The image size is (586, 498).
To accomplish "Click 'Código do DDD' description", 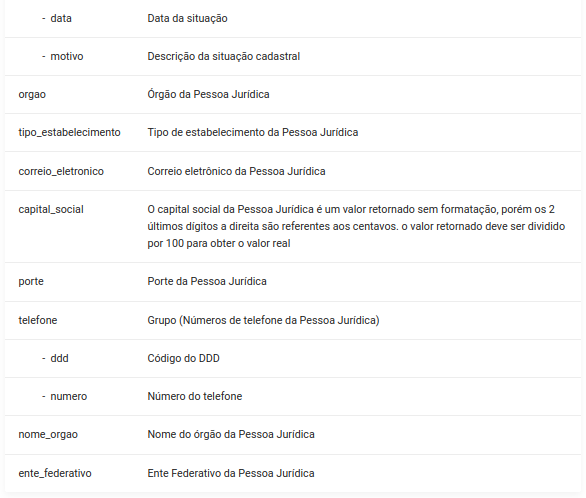I will [x=183, y=358].
